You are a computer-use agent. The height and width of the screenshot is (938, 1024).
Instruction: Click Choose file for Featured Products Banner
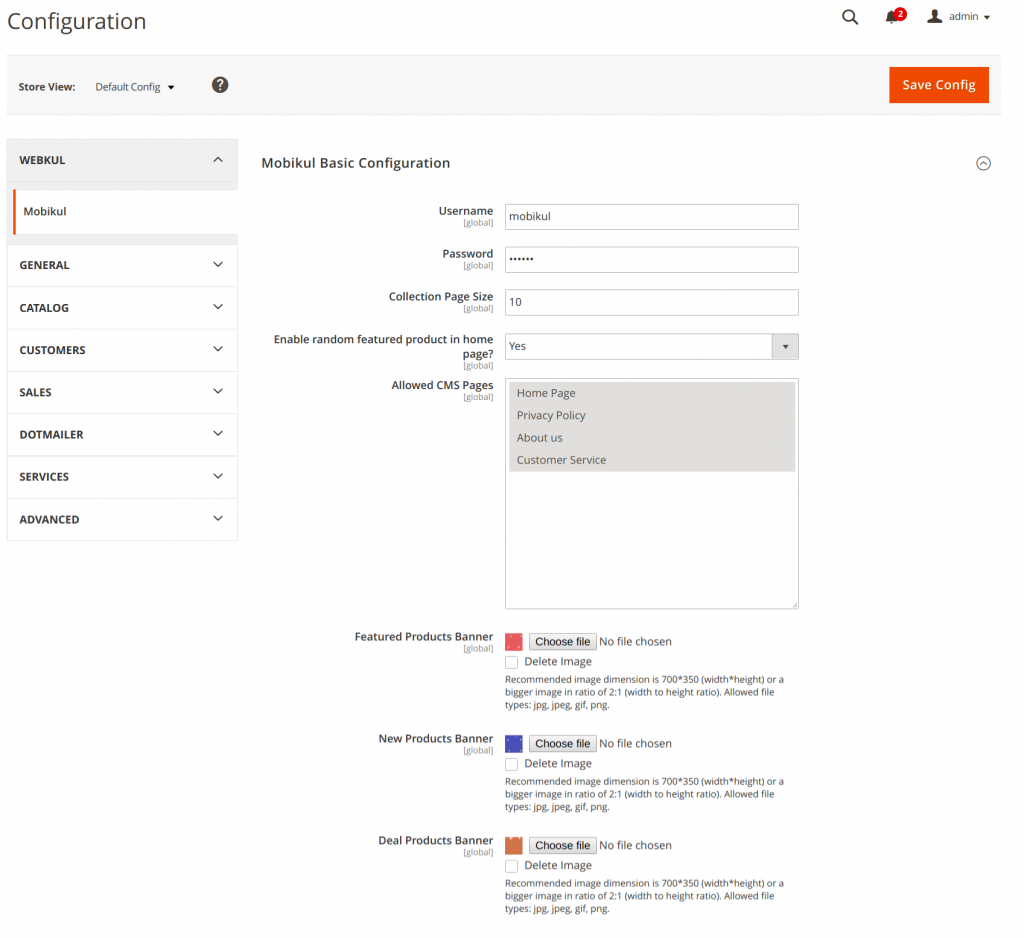562,642
